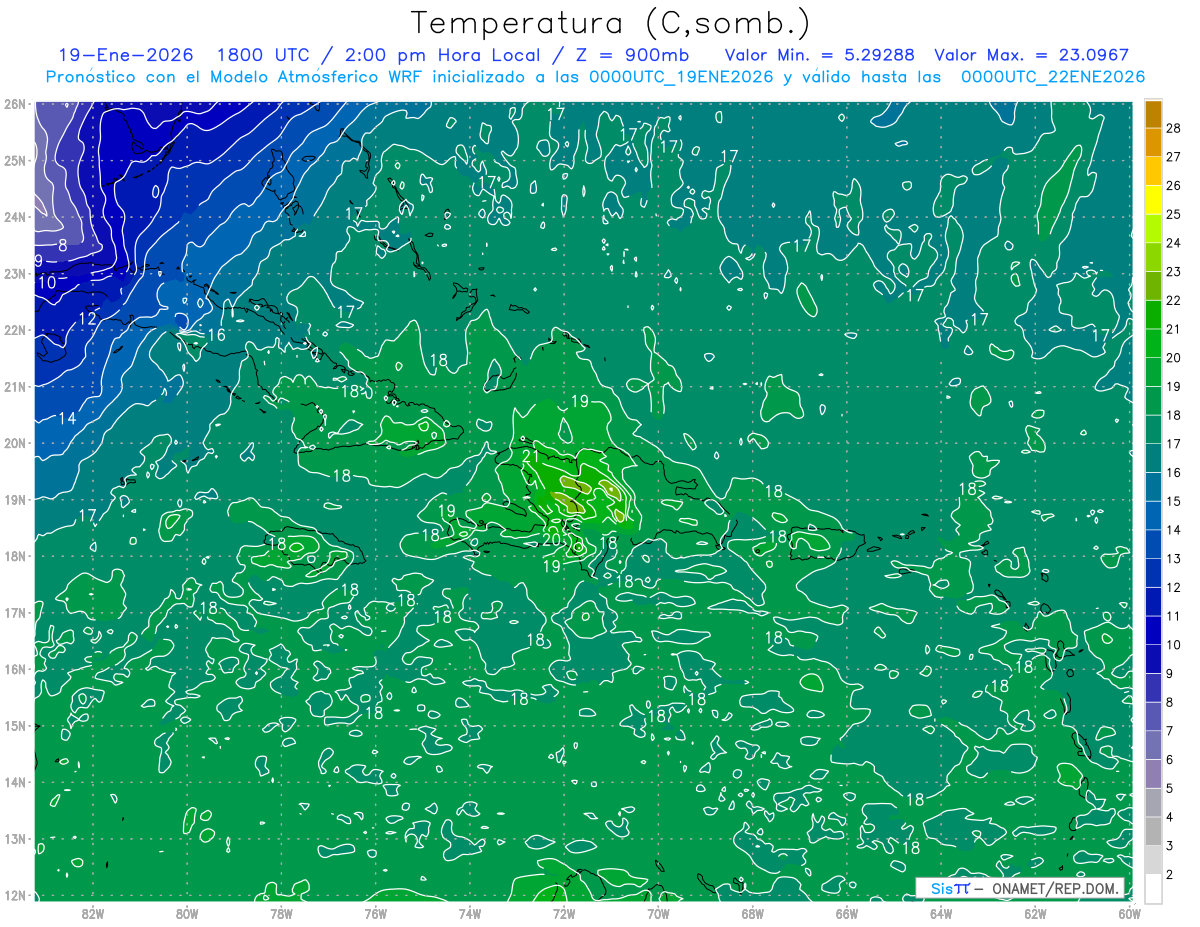Click the 'Valor Min. = 5.29288' value
The image size is (1200, 927).
pos(819,56)
